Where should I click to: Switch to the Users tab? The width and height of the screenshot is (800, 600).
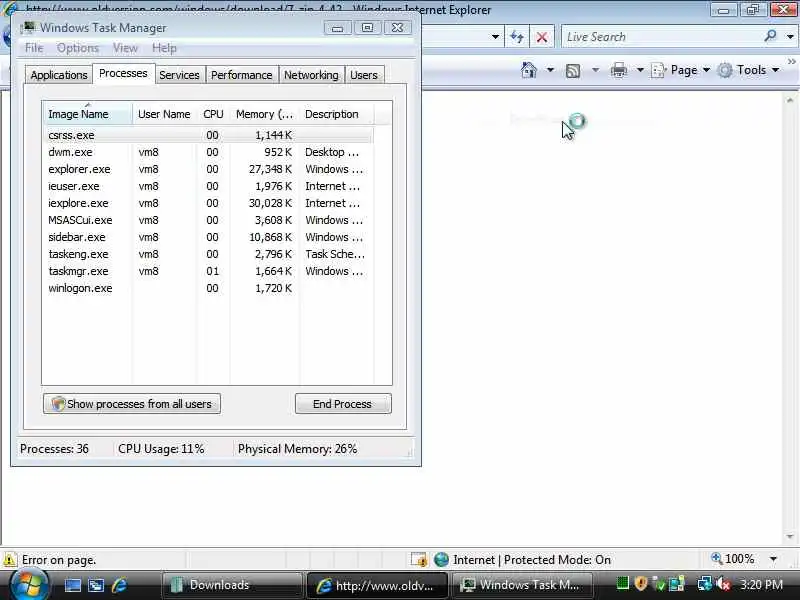[x=364, y=75]
